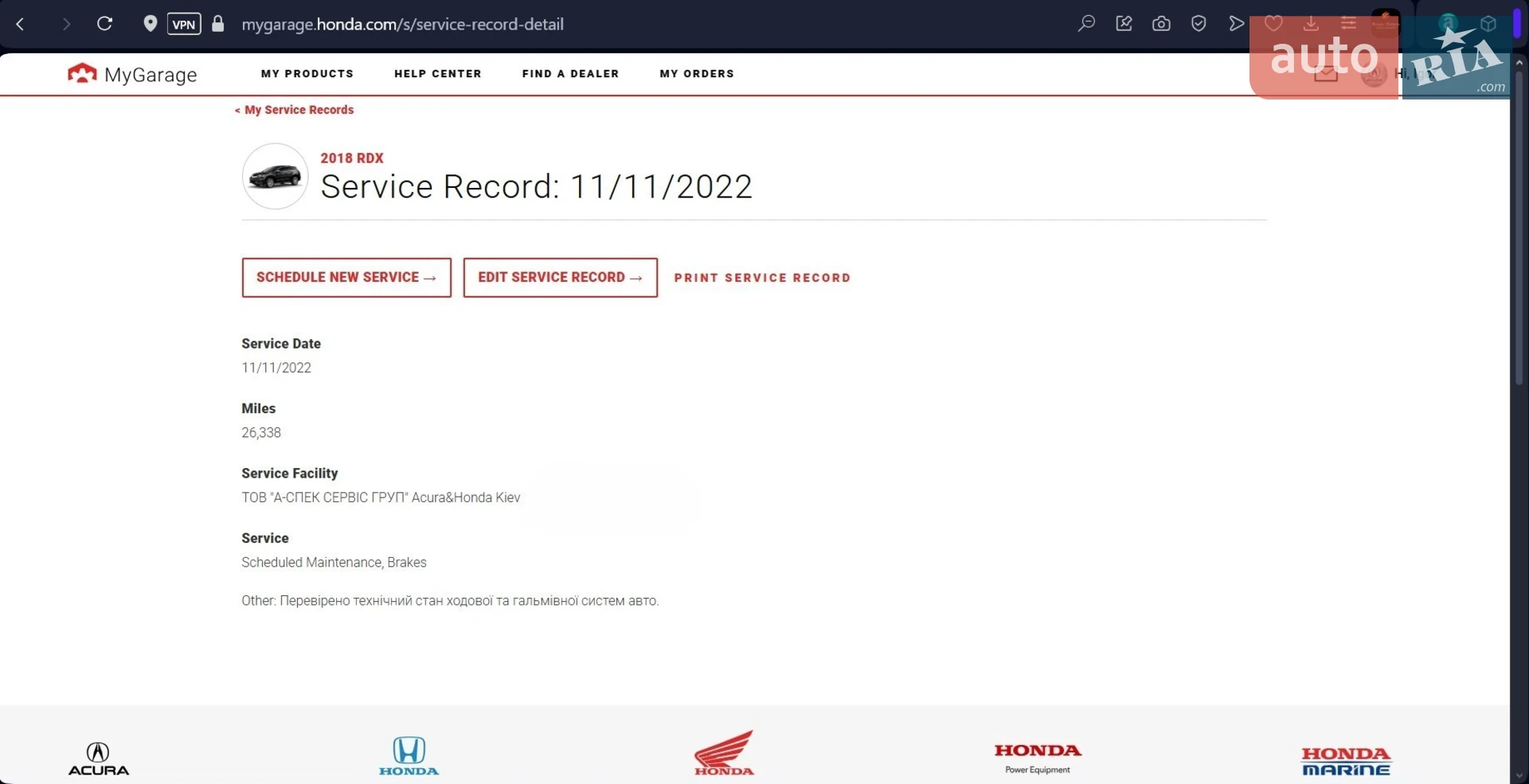
Task: Click the Service Record: 11/11/2022 heading
Action: [536, 187]
